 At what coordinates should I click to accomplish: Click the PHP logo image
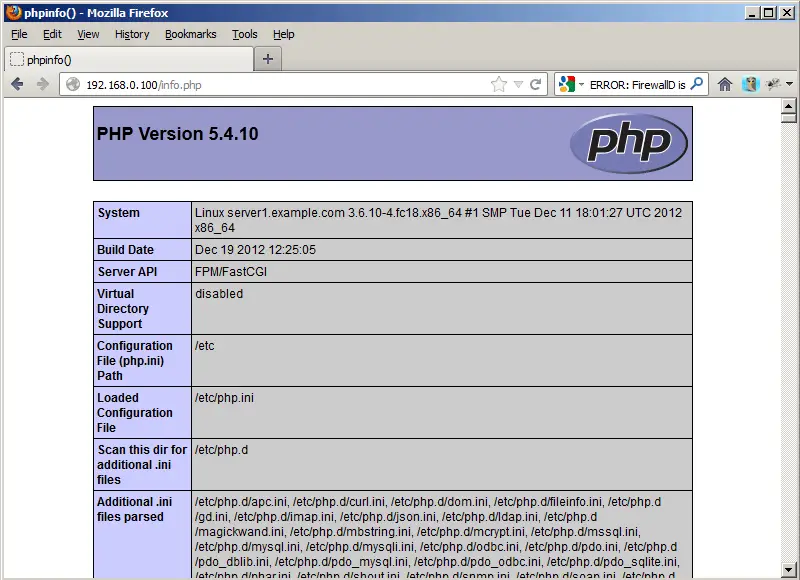pos(628,144)
